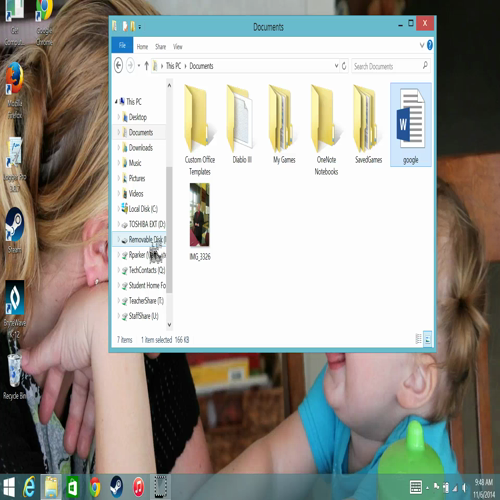Select the google Word document
This screenshot has height=500, width=500.
point(411,125)
